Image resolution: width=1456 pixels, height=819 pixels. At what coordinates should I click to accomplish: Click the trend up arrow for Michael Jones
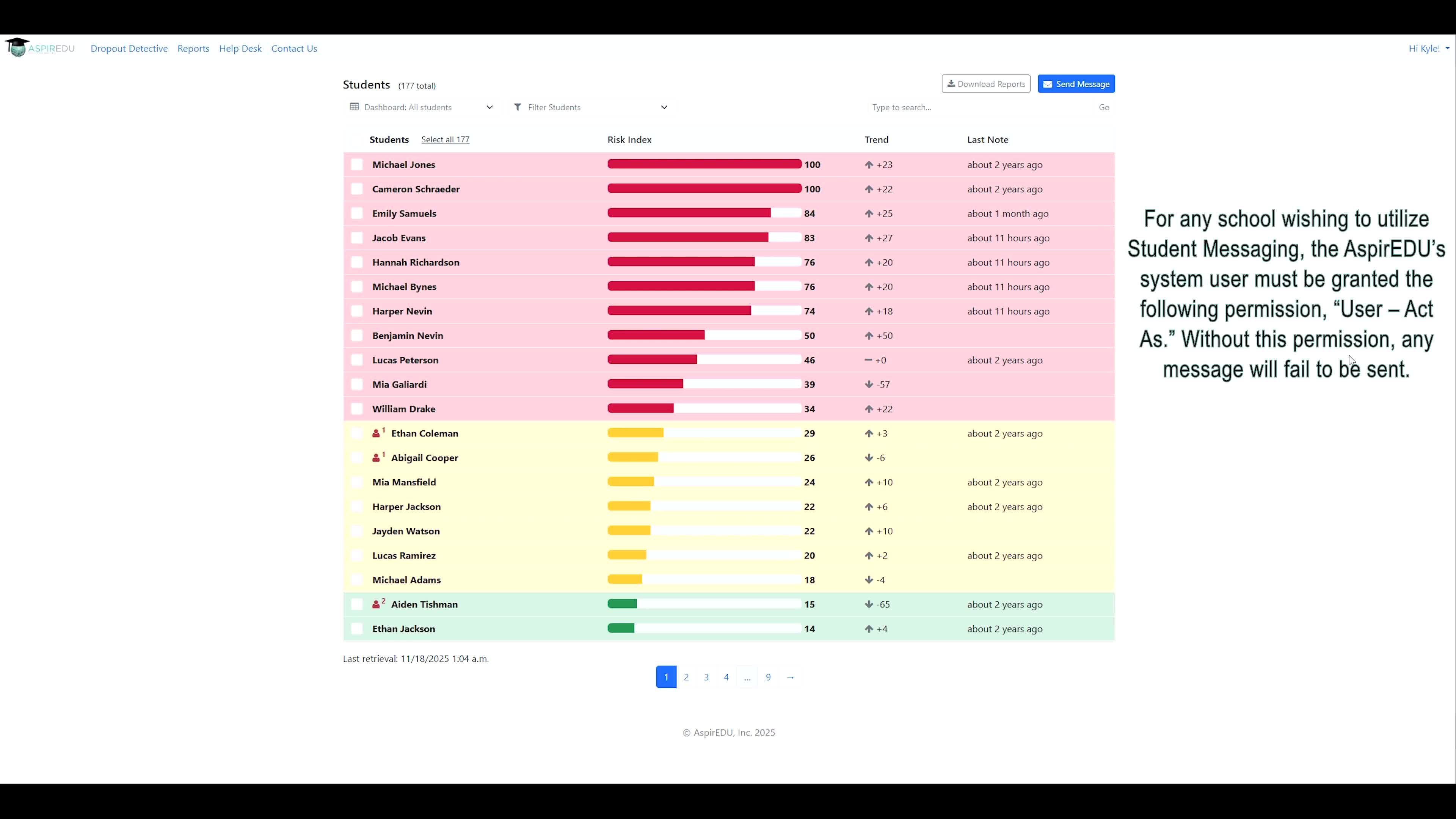869,165
